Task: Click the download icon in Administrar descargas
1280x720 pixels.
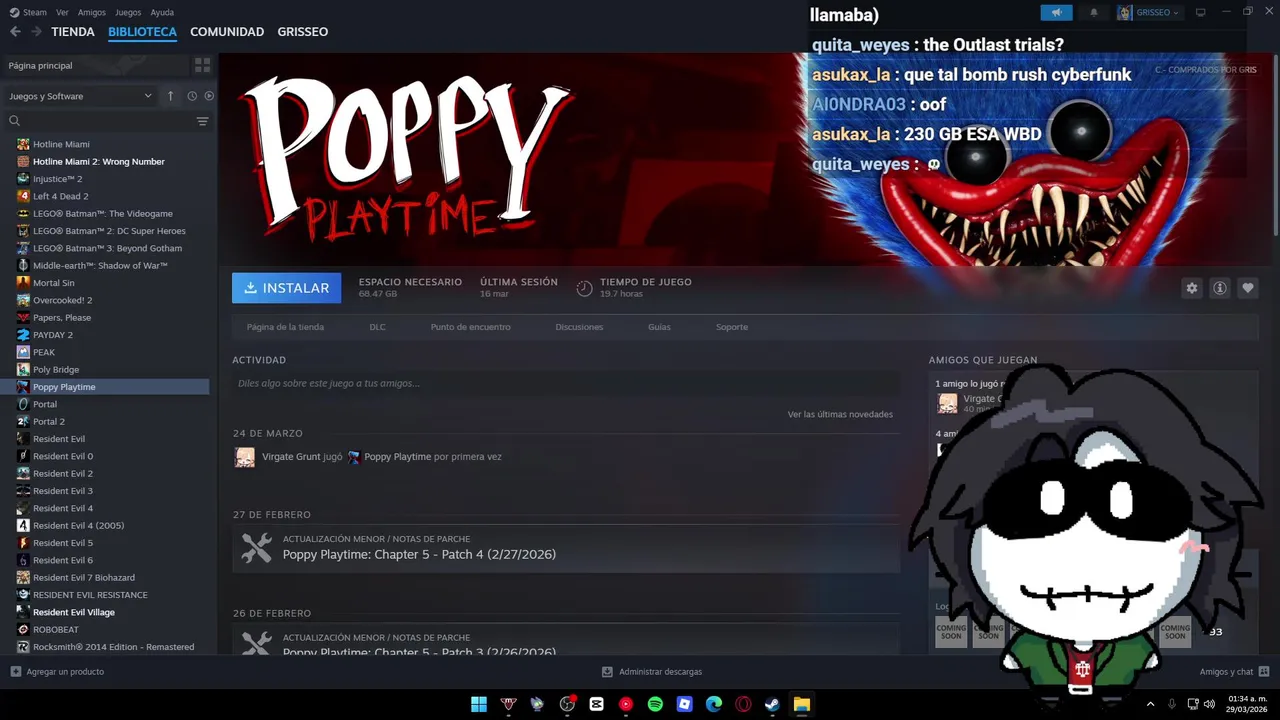Action: click(x=607, y=672)
